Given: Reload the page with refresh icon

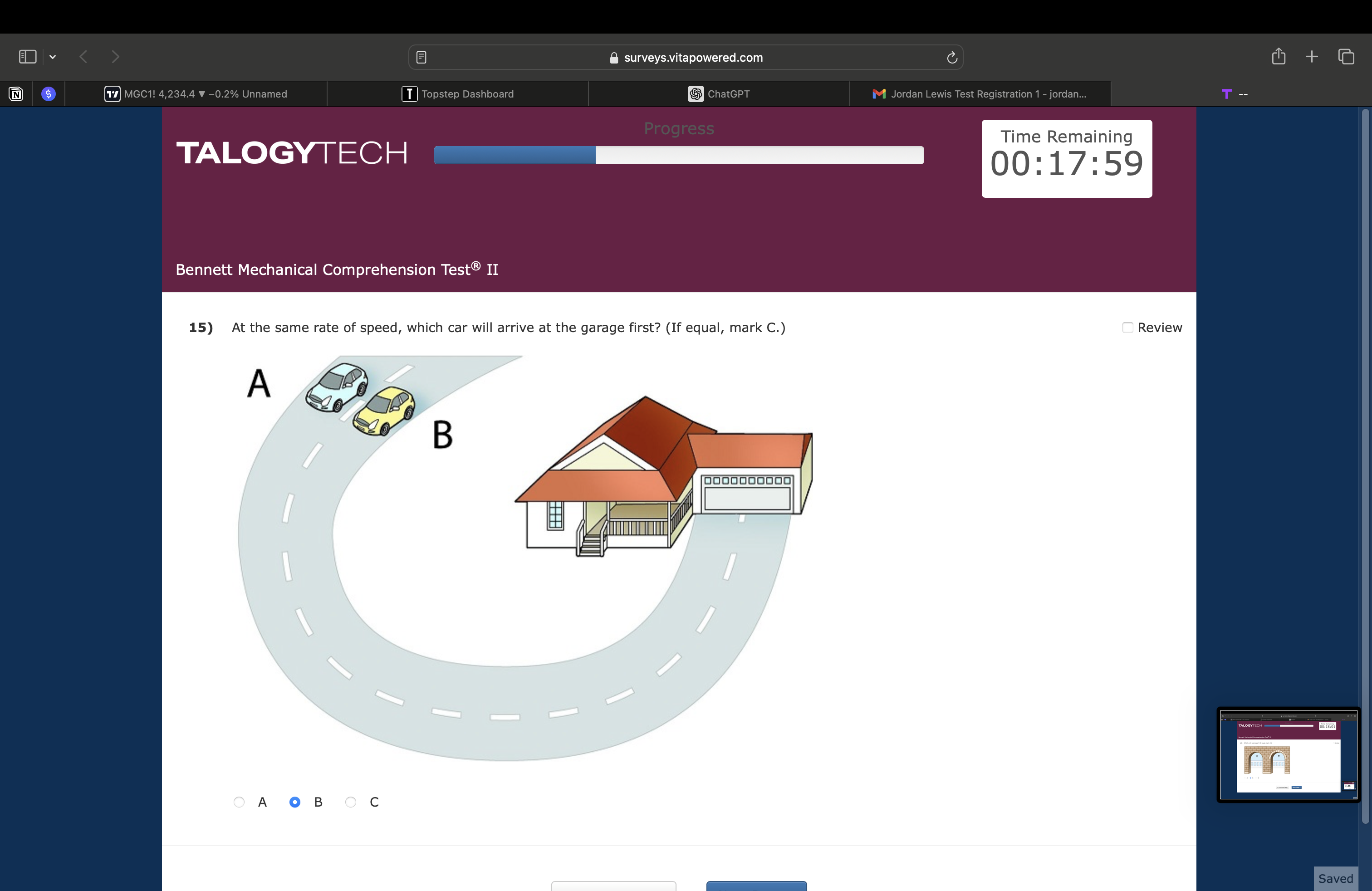Looking at the screenshot, I should pyautogui.click(x=952, y=57).
